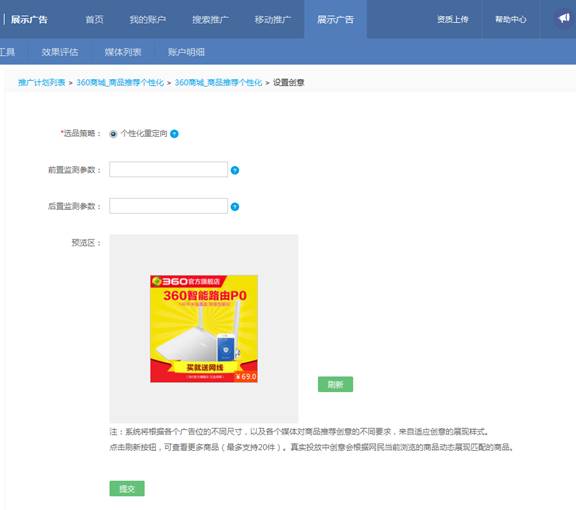The width and height of the screenshot is (576, 510).
Task: Open help tip next to 个性化重定向
Action: pos(174,134)
